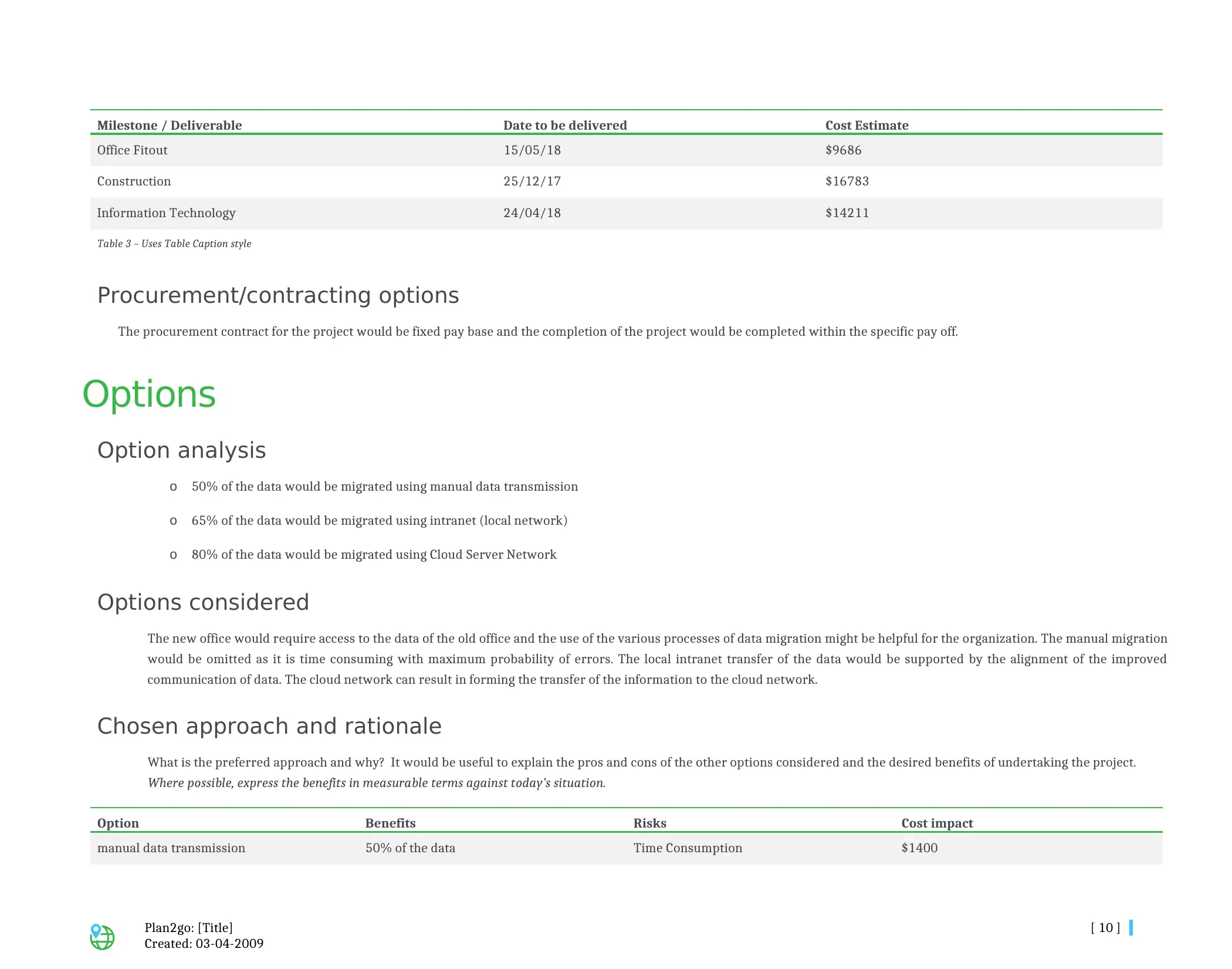The image size is (1232, 969).
Task: Click the footer 'Created: 03-04-2009' date
Action: (204, 944)
